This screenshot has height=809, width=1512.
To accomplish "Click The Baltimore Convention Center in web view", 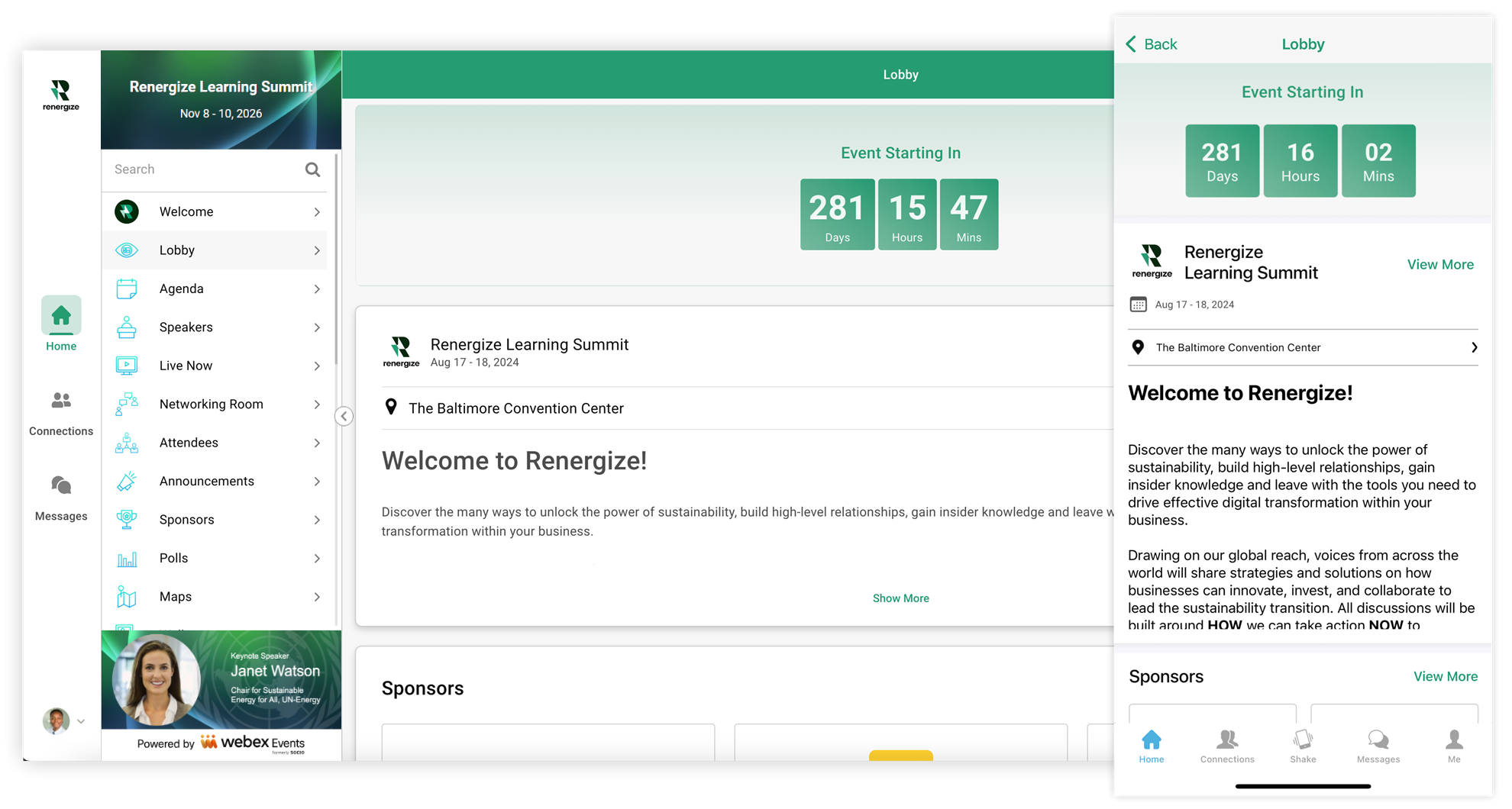I will (516, 408).
